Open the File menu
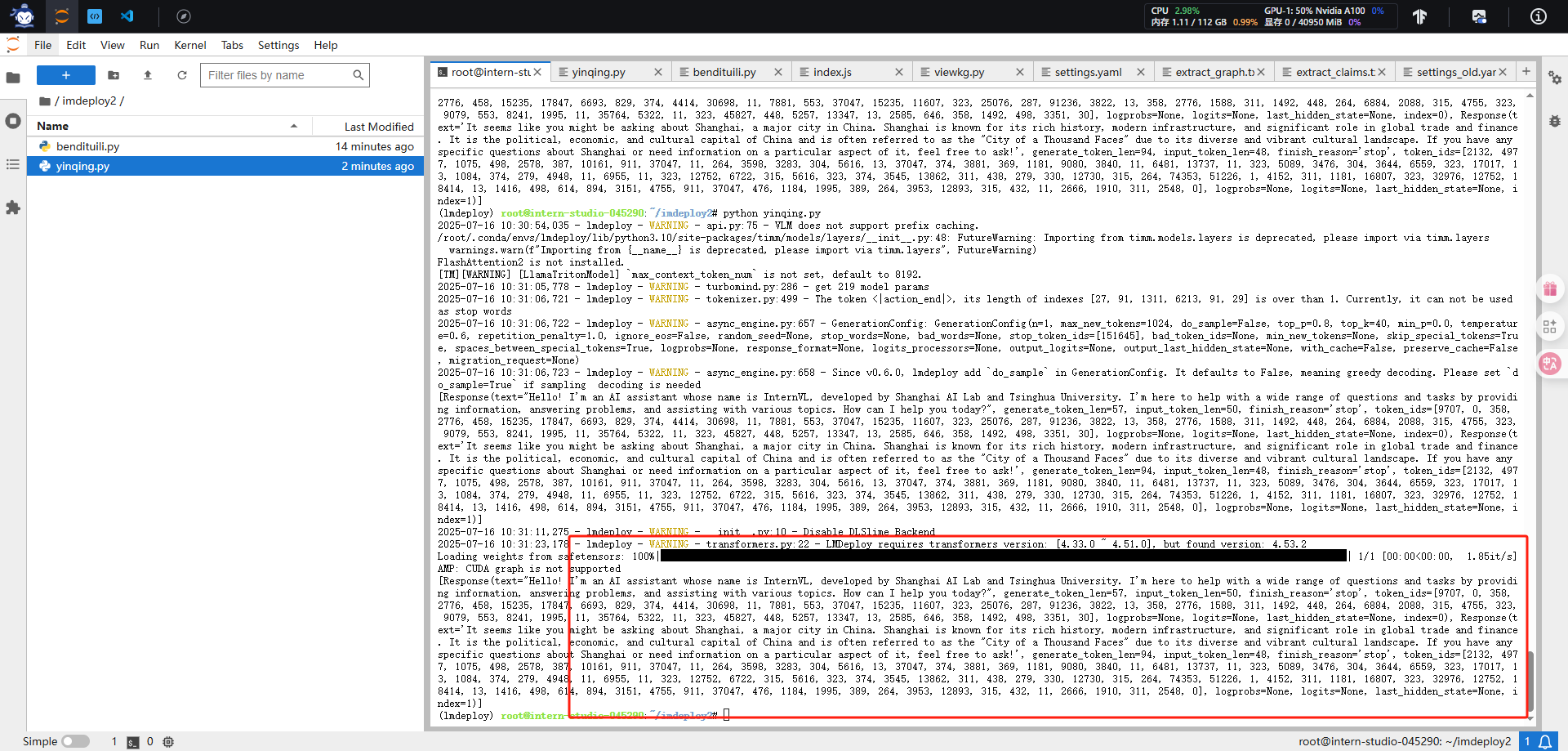 43,45
